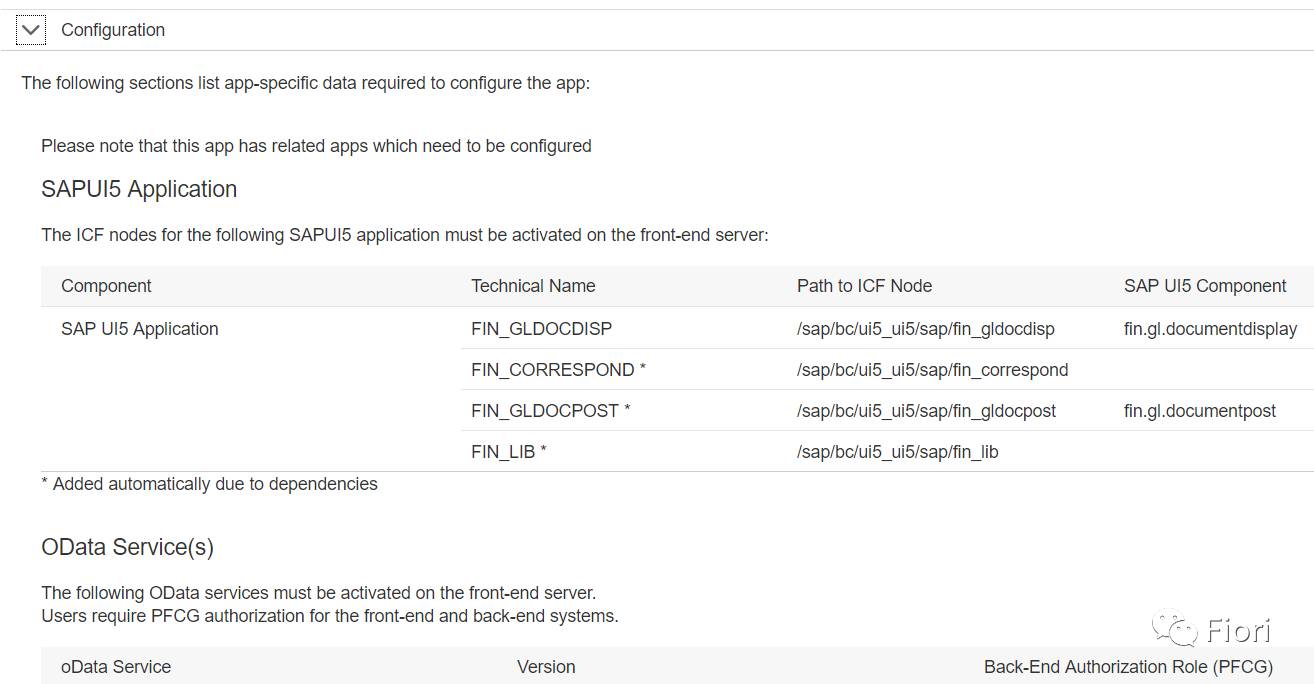This screenshot has height=684, width=1314.
Task: Click the Back-End Authorization Role (PFCG) header
Action: coord(1128,667)
